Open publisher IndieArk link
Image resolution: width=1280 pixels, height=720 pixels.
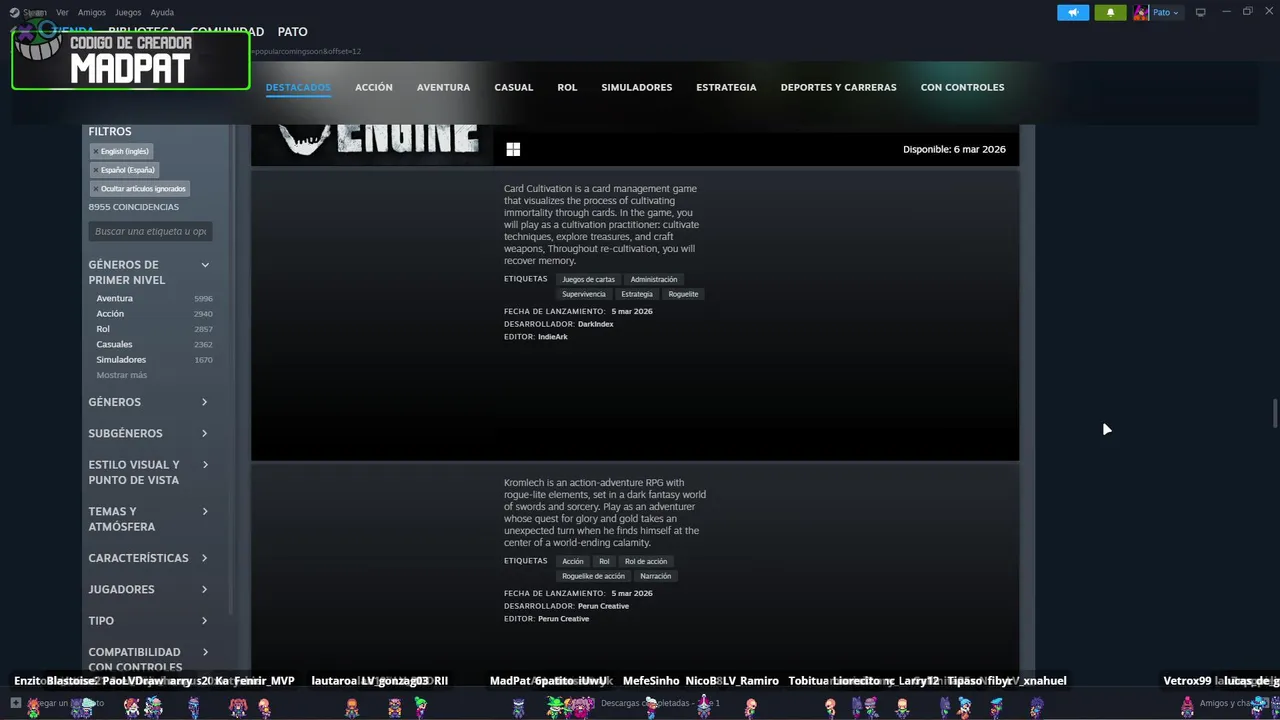[x=553, y=337]
